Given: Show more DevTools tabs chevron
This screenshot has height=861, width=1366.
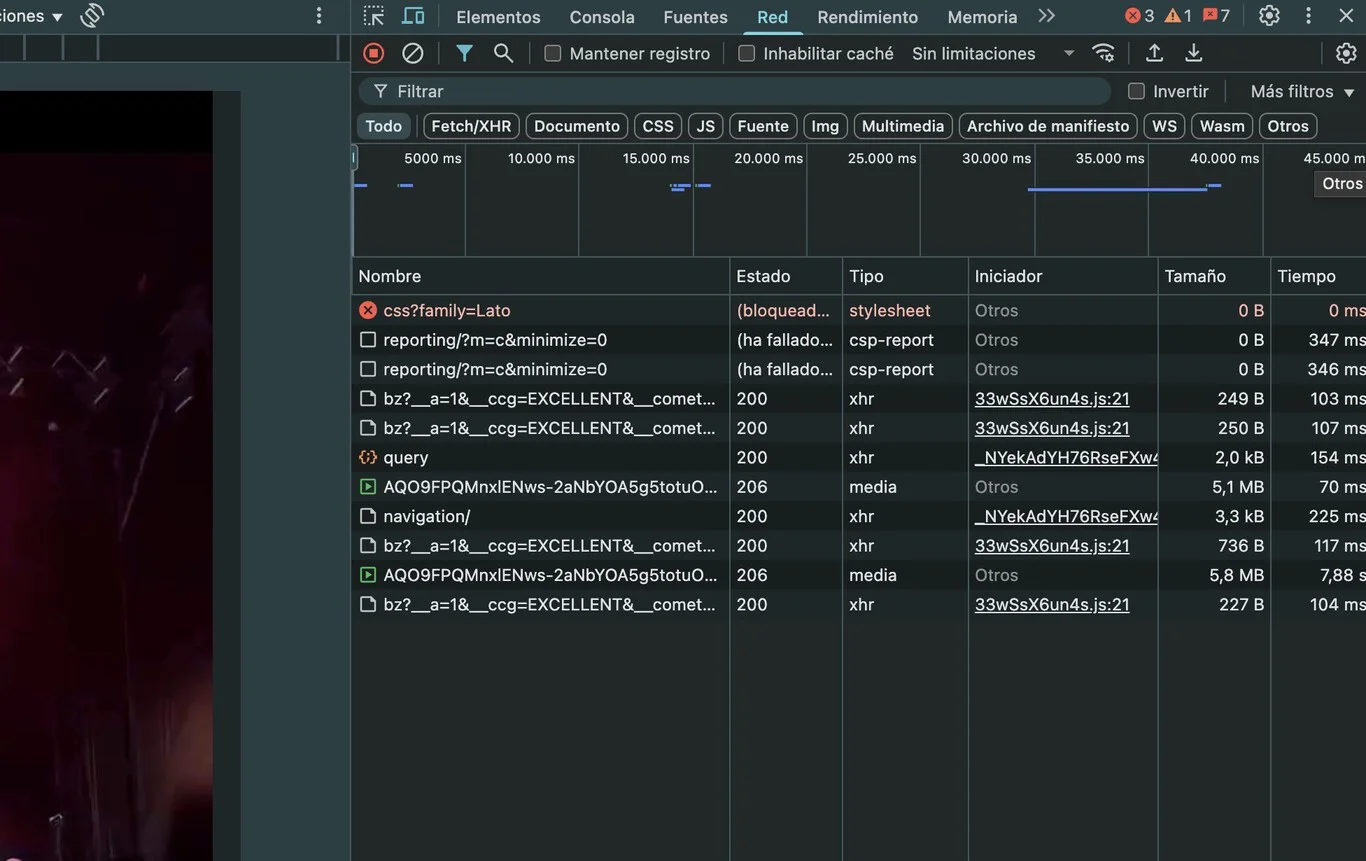Looking at the screenshot, I should coord(1046,16).
